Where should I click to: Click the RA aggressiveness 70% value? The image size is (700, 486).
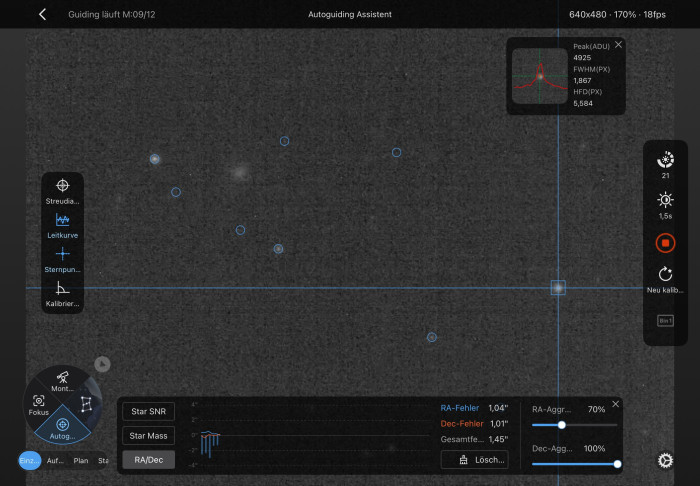click(x=596, y=409)
